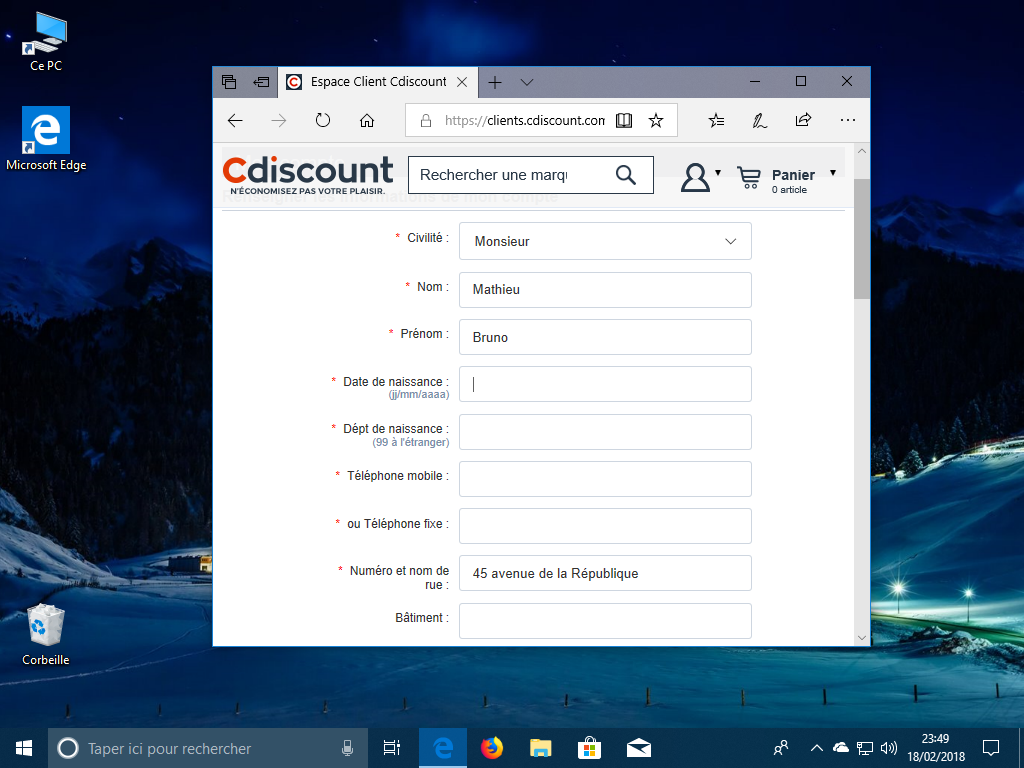Open the Mail app from taskbar

click(639, 748)
